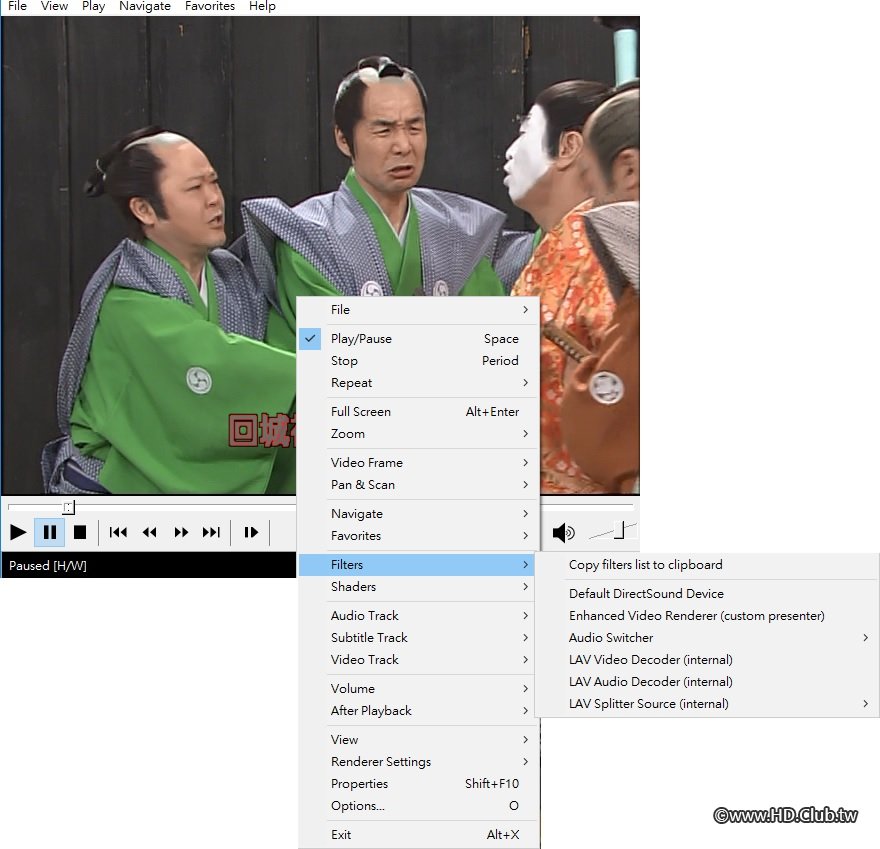The height and width of the screenshot is (849, 880).
Task: Skip to the next item with the forward-skip icon
Action: (x=212, y=532)
